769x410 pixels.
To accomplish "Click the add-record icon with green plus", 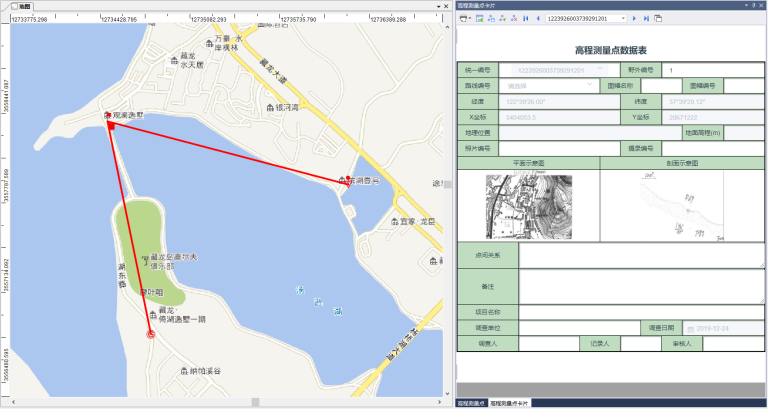I will point(502,18).
